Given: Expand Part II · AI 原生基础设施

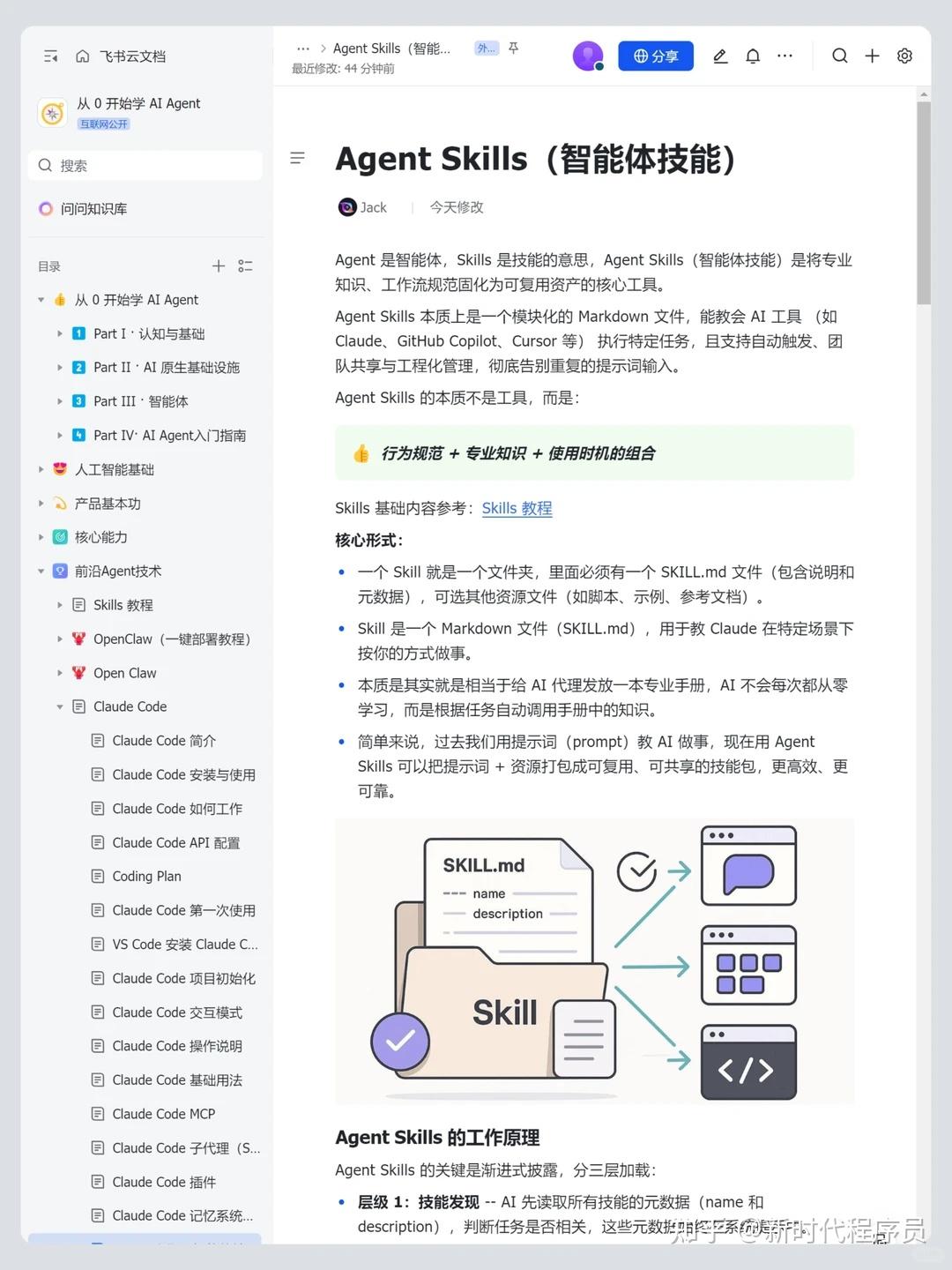Looking at the screenshot, I should 60,368.
